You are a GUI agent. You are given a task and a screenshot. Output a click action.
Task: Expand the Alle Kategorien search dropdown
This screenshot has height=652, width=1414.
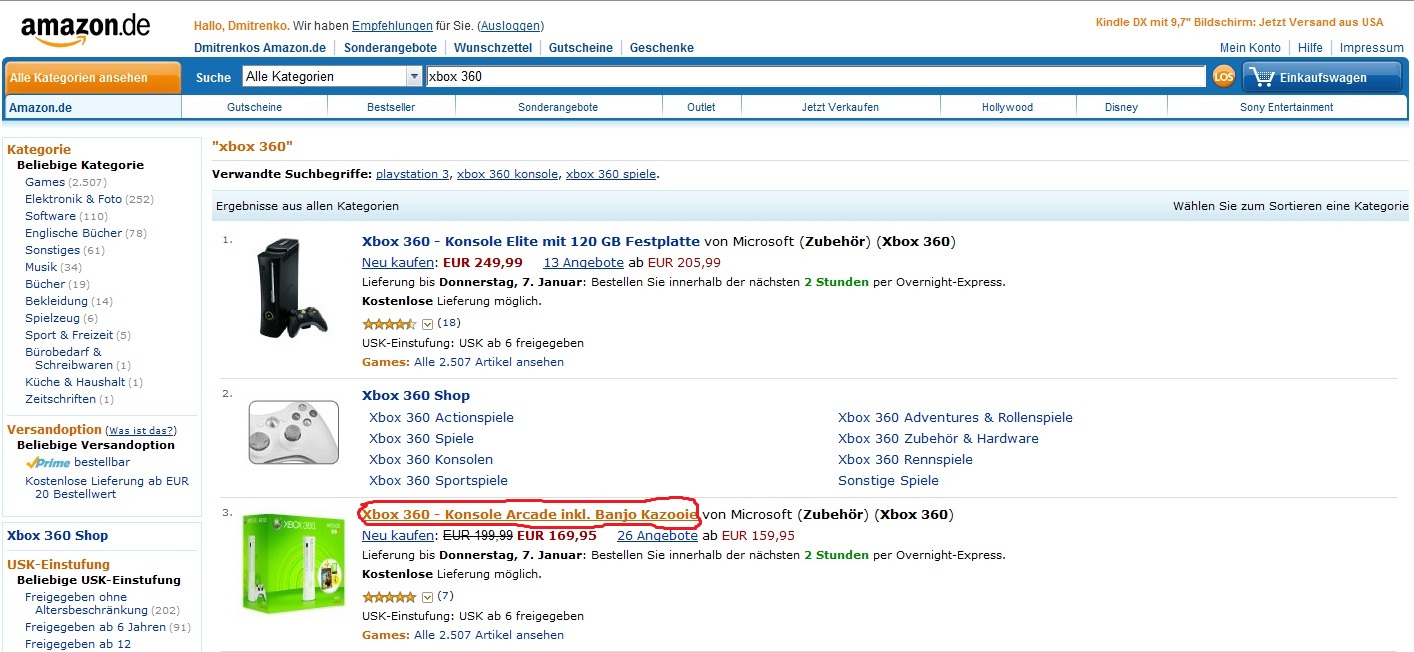414,76
